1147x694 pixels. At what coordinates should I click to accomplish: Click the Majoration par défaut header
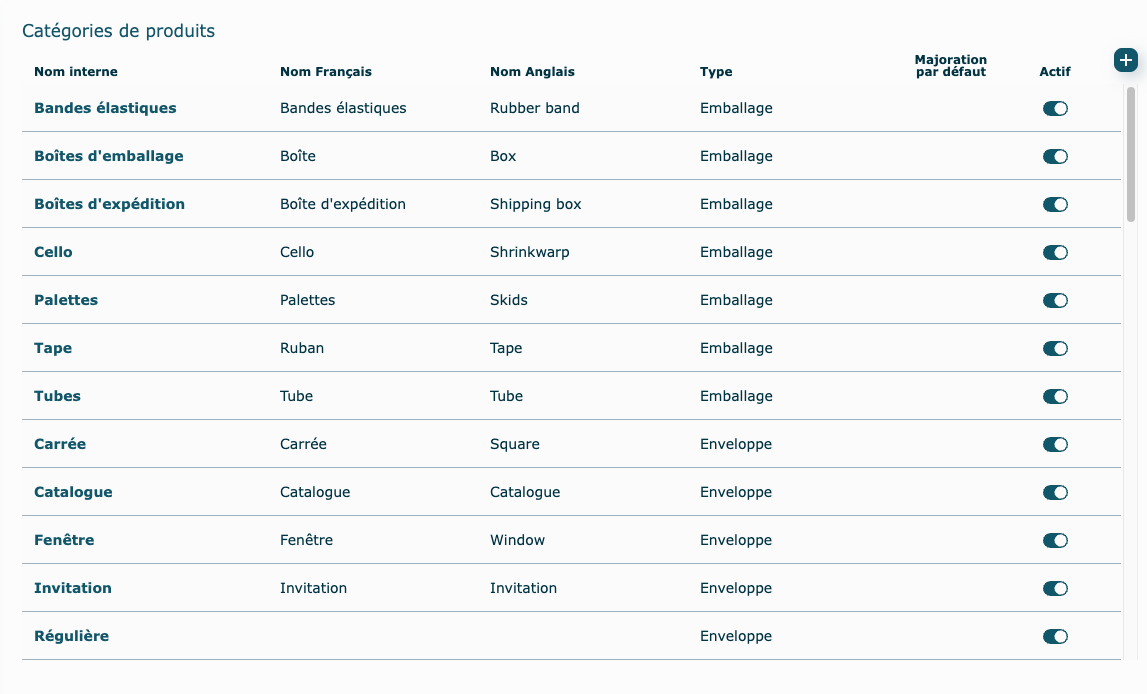pyautogui.click(x=950, y=66)
